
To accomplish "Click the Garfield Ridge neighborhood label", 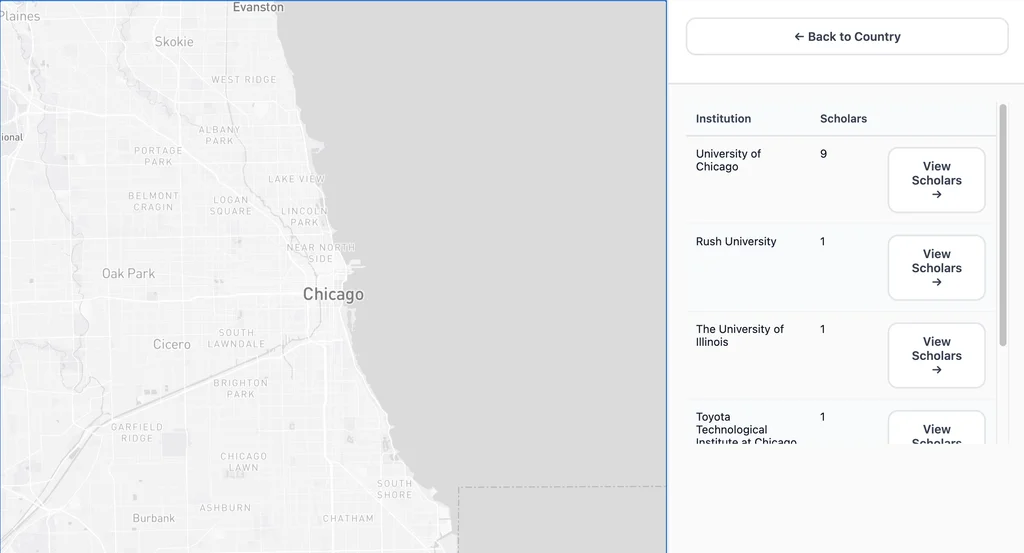I will coord(136,433).
